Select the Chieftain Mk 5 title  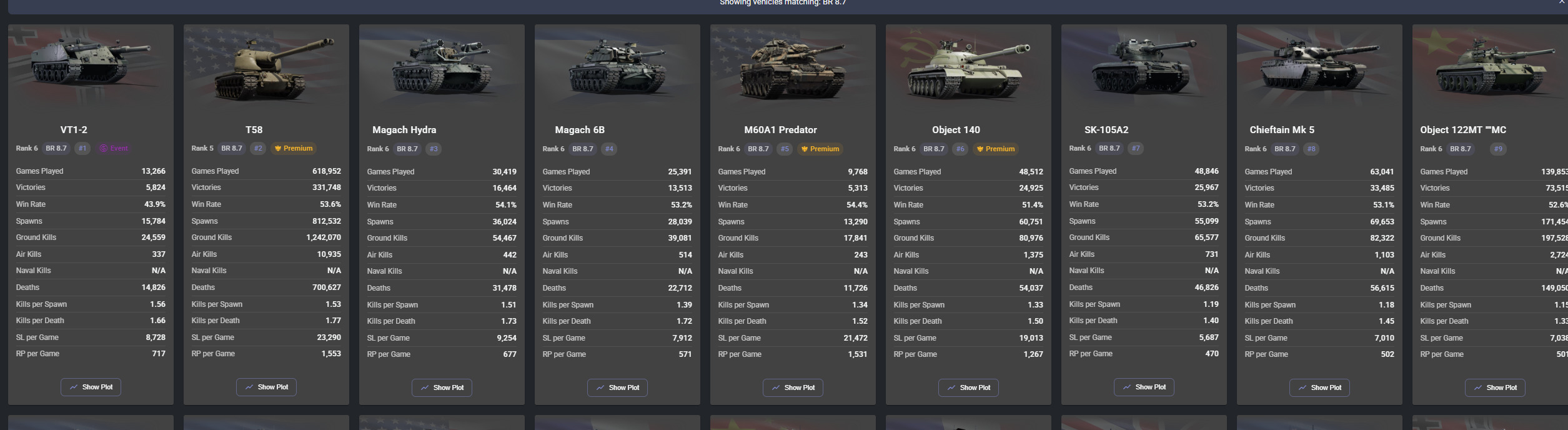tap(1282, 130)
